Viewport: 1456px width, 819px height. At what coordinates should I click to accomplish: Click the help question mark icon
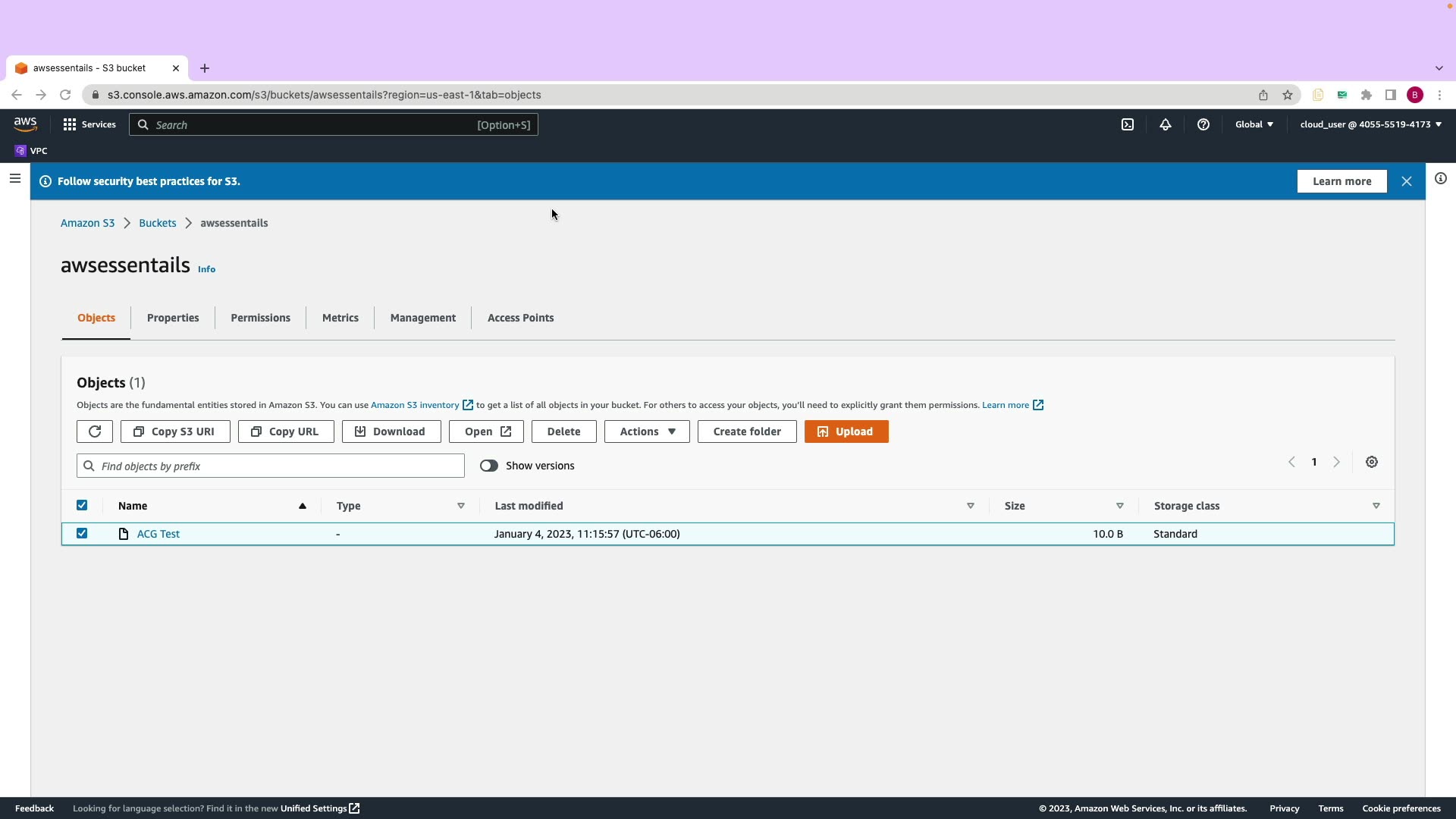click(x=1203, y=124)
